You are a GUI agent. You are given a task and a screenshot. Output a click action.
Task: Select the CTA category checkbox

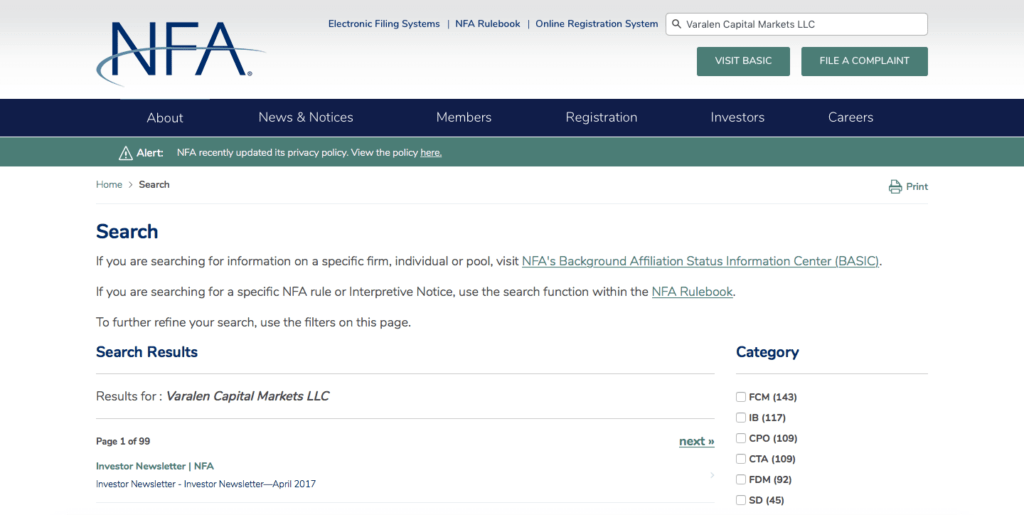[x=741, y=459]
